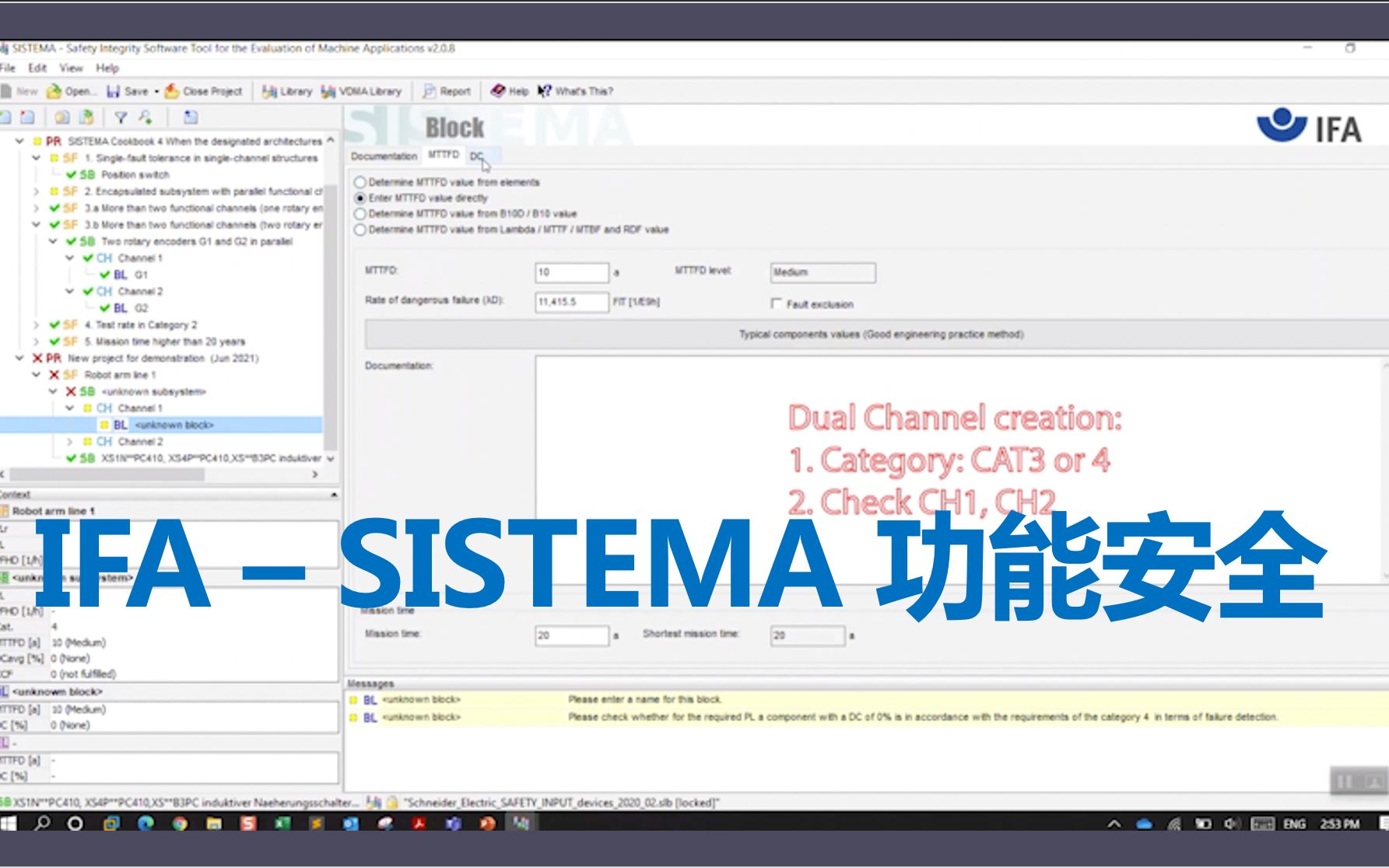Open the View menu
Image resolution: width=1389 pixels, height=868 pixels.
pos(72,68)
